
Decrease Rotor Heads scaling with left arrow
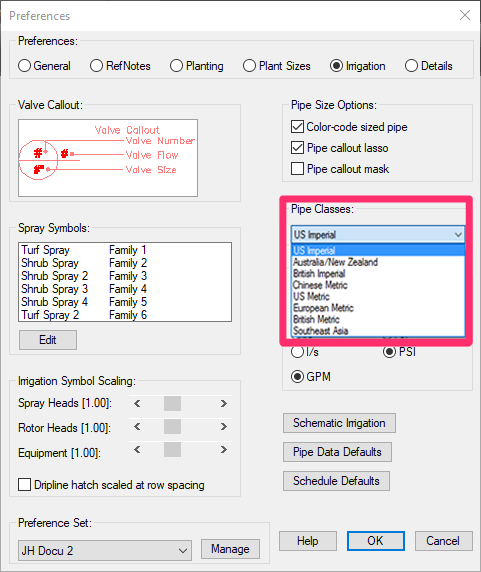pyautogui.click(x=137, y=426)
